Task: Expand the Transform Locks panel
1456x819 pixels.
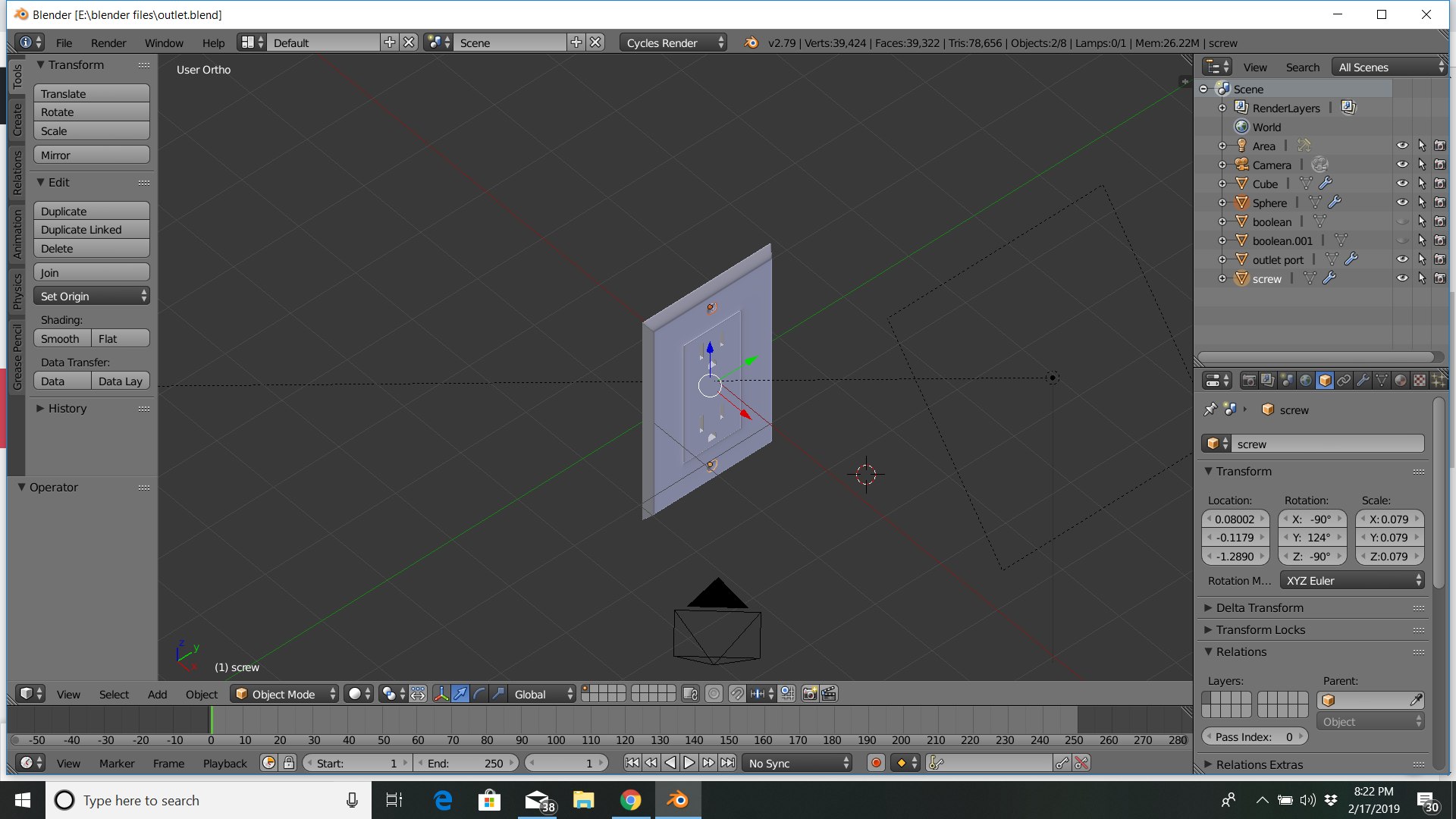Action: [x=1260, y=630]
